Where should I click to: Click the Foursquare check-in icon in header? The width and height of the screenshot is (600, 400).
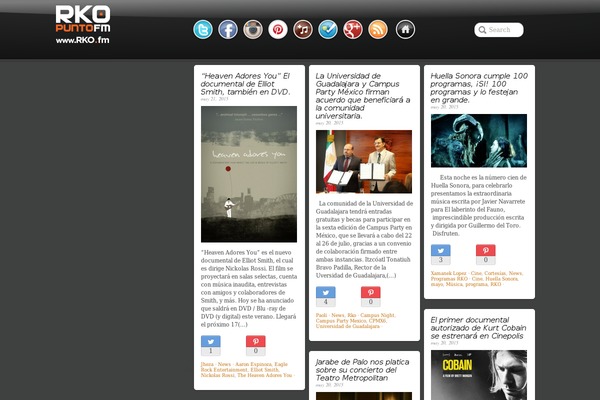tap(328, 29)
